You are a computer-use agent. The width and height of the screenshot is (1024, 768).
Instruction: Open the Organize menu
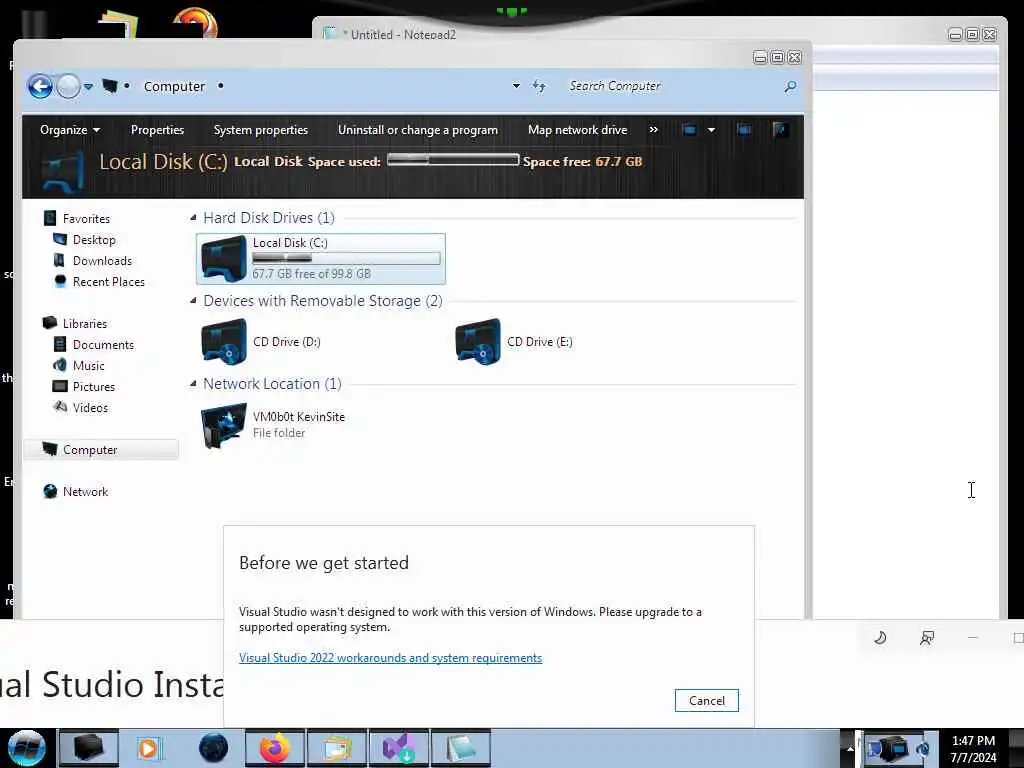tap(70, 130)
